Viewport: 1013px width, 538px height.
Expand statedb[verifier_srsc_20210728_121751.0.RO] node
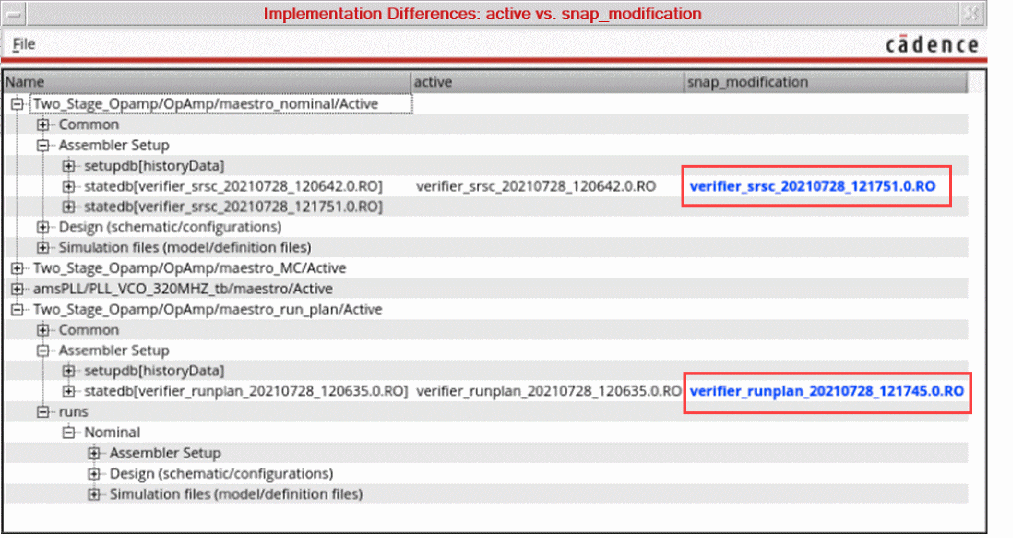coord(68,207)
